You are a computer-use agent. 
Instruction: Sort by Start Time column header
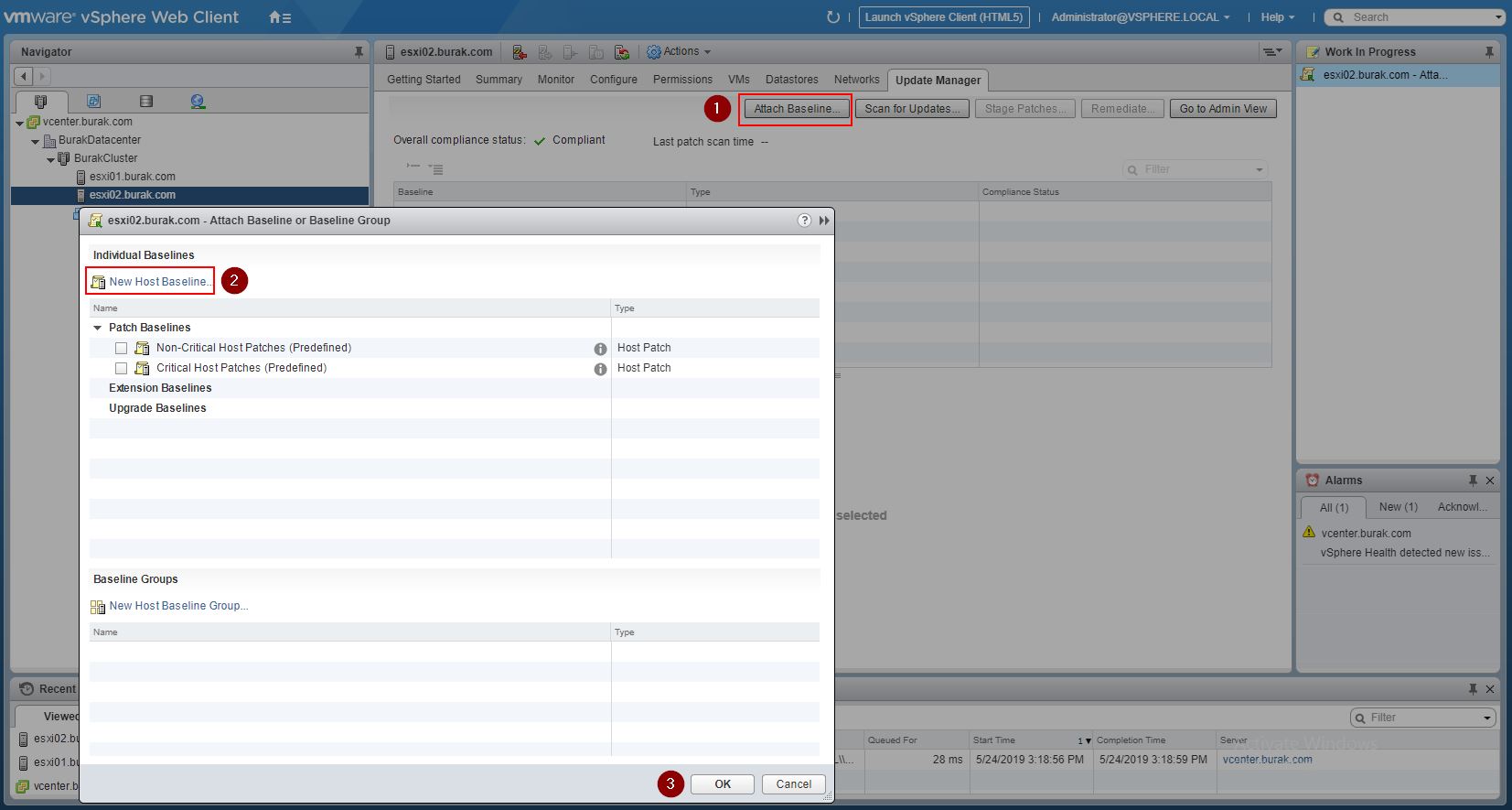tap(1031, 740)
